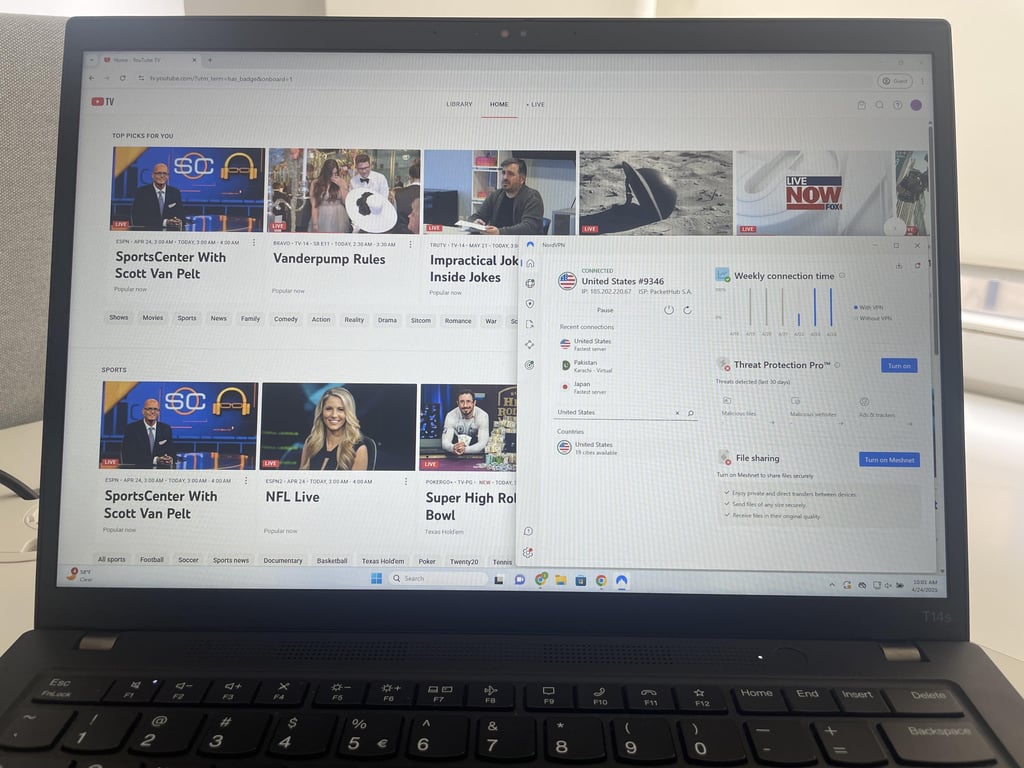Expand Malicious websites arrow in Threat Protection
This screenshot has height=768, width=1024.
(841, 423)
